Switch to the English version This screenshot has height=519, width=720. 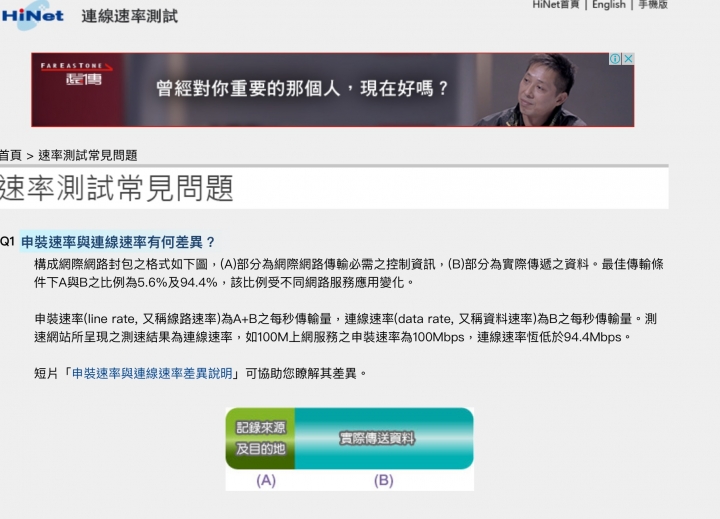coord(609,5)
